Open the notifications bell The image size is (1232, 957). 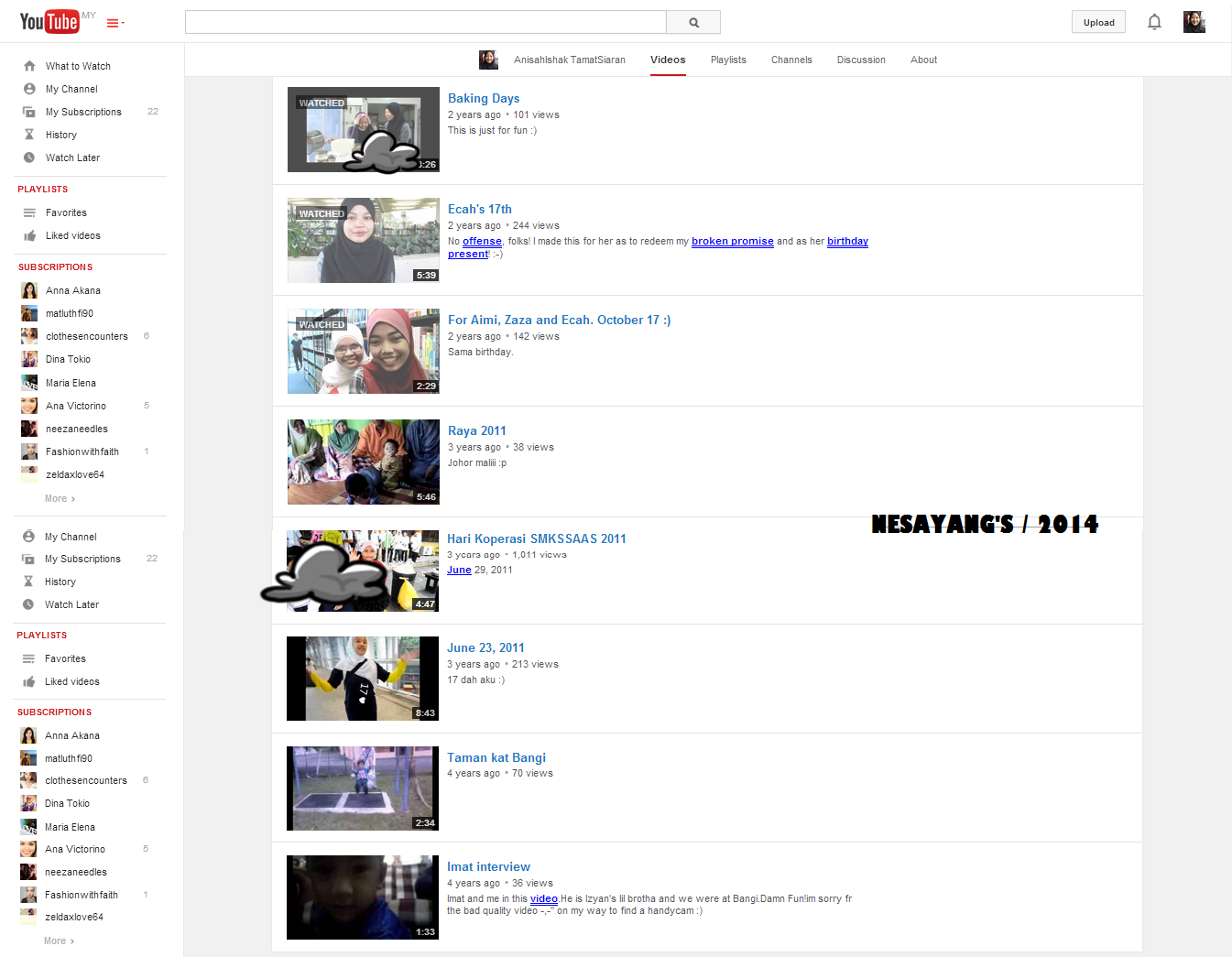[x=1154, y=22]
